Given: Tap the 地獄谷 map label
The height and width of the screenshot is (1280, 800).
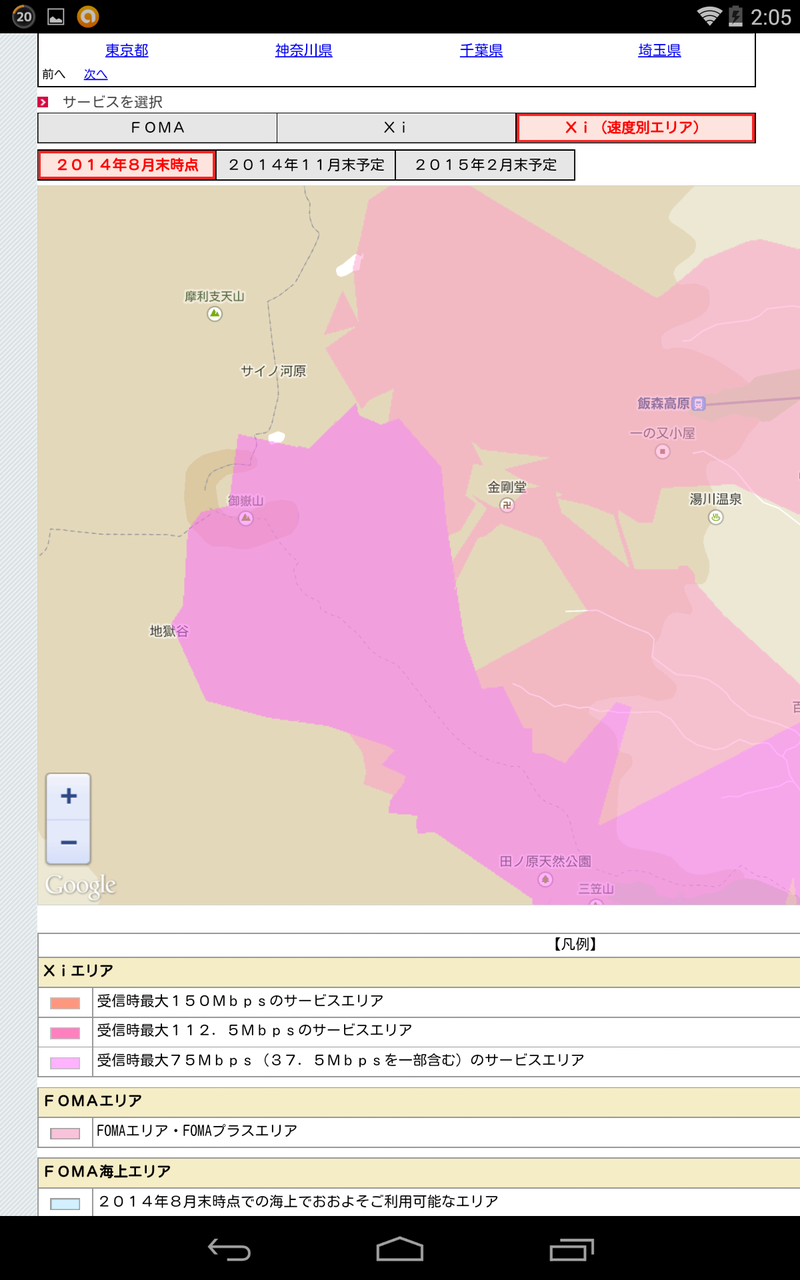Looking at the screenshot, I should tap(169, 631).
